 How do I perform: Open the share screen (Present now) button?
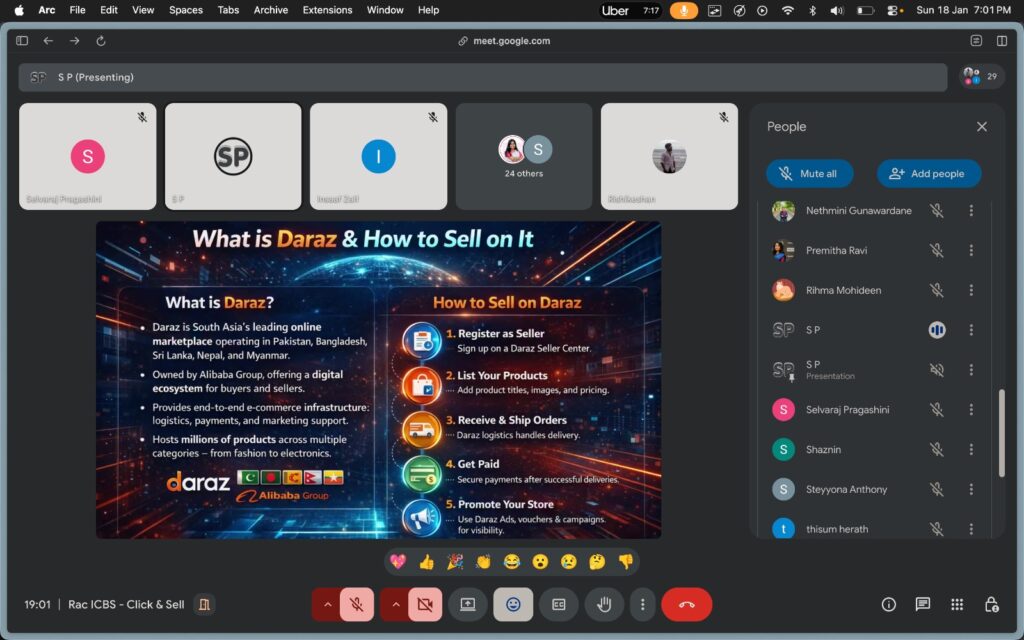tap(467, 604)
